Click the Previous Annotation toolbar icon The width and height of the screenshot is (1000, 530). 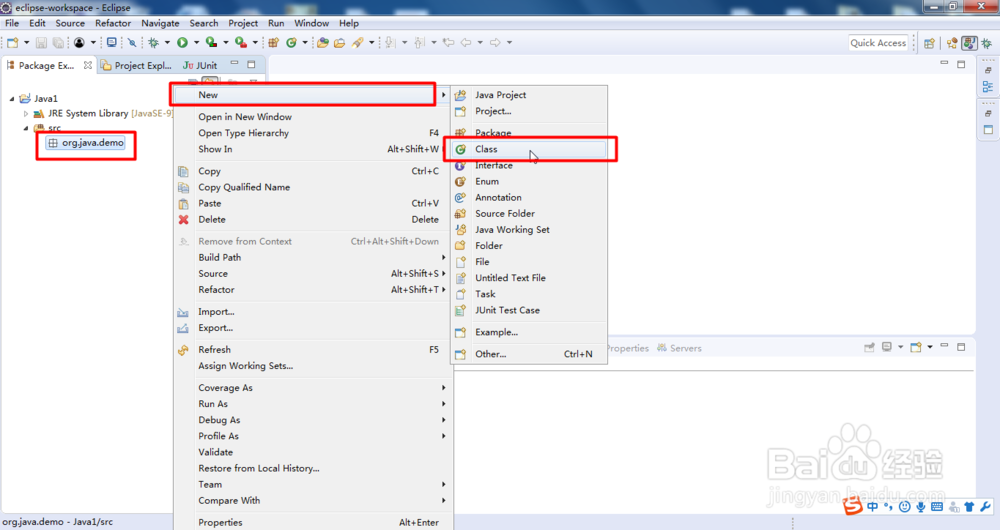point(419,43)
